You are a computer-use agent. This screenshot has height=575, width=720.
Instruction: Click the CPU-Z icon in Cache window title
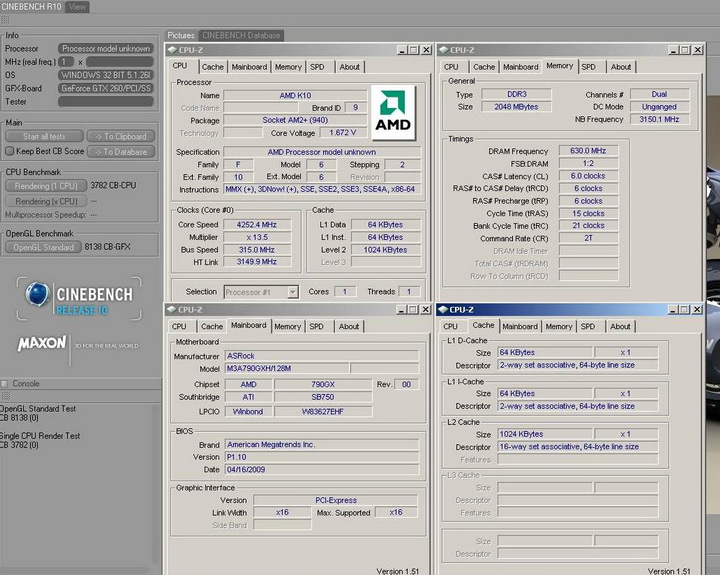tap(444, 309)
